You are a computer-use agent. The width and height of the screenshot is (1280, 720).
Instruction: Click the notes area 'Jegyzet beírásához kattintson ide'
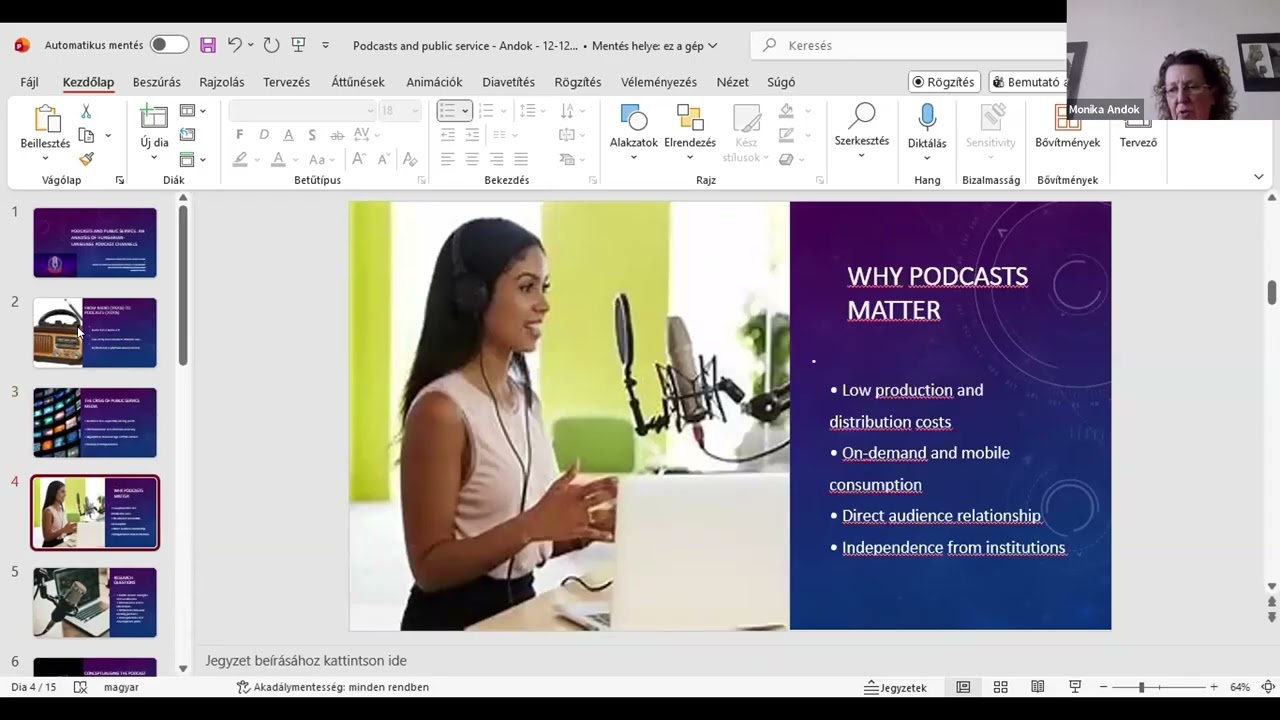point(306,661)
